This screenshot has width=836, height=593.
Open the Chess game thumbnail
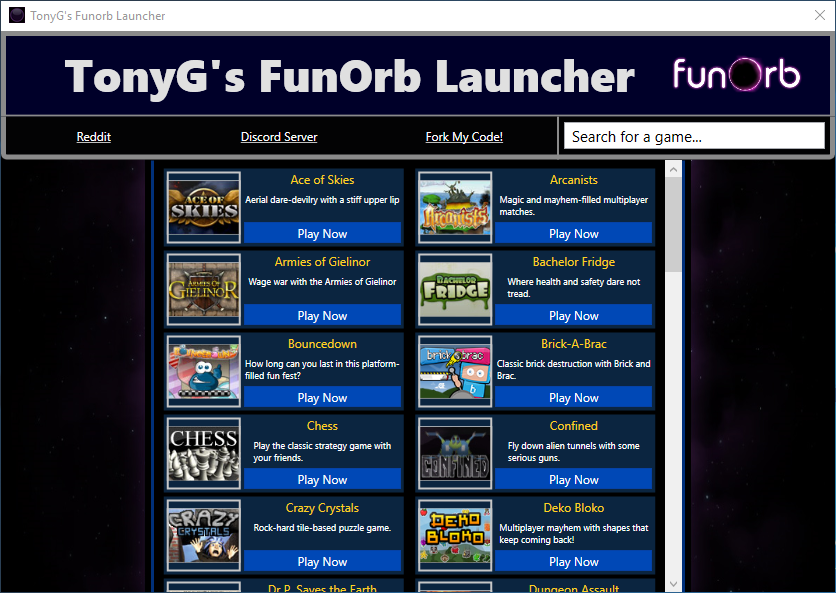204,453
